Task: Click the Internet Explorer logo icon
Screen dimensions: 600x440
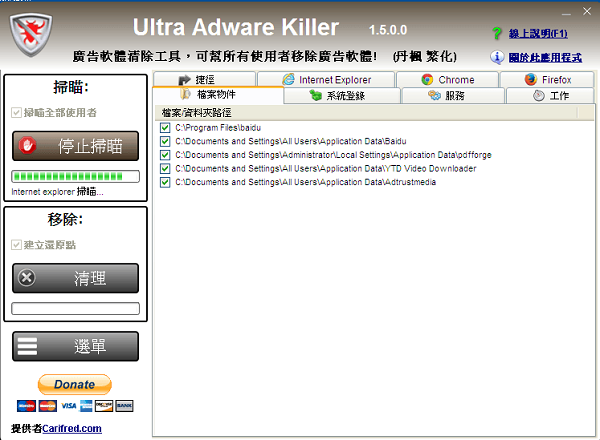Action: pyautogui.click(x=289, y=79)
